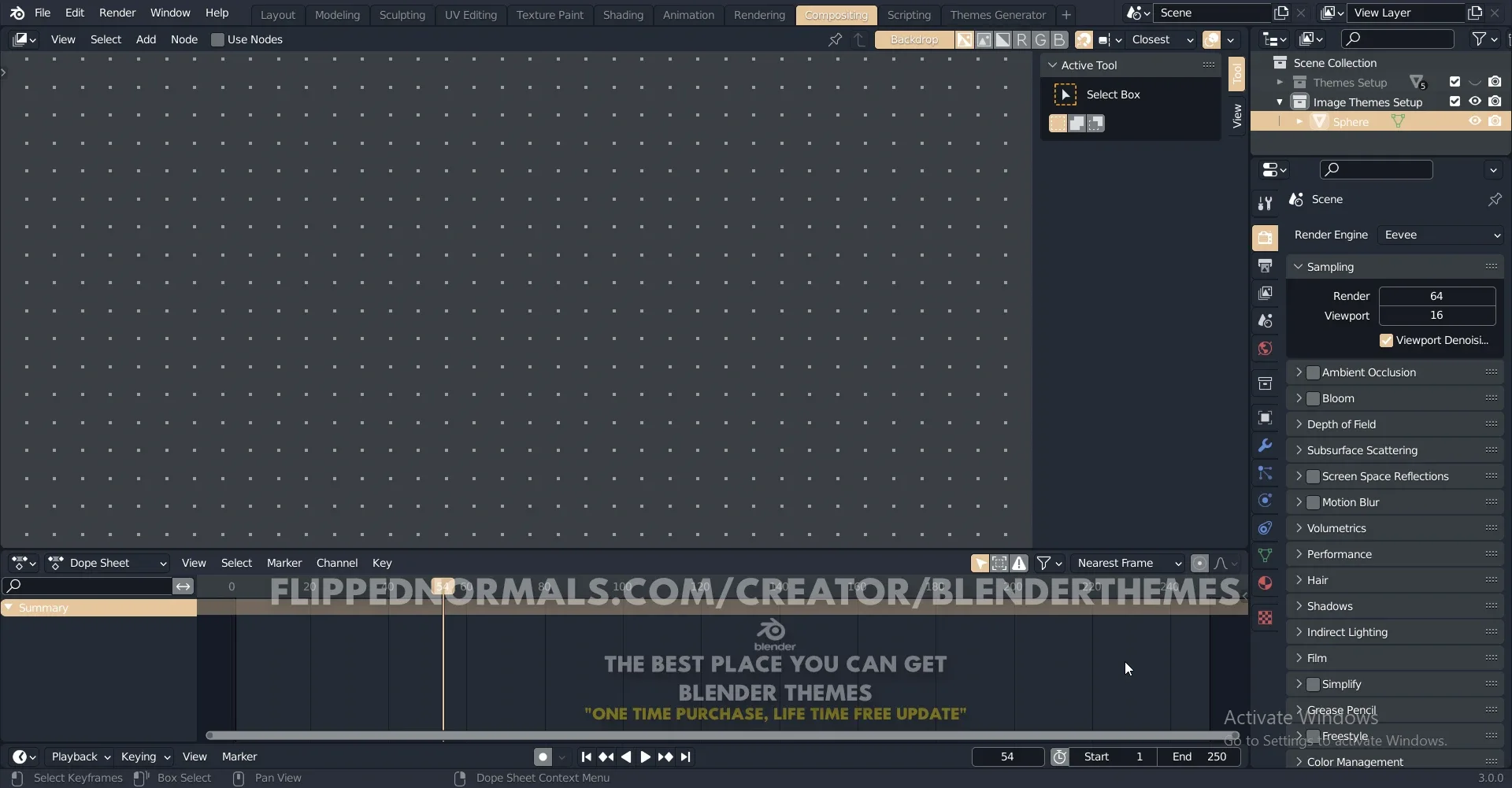
Task: Click the Summary channel row
Action: [x=98, y=608]
